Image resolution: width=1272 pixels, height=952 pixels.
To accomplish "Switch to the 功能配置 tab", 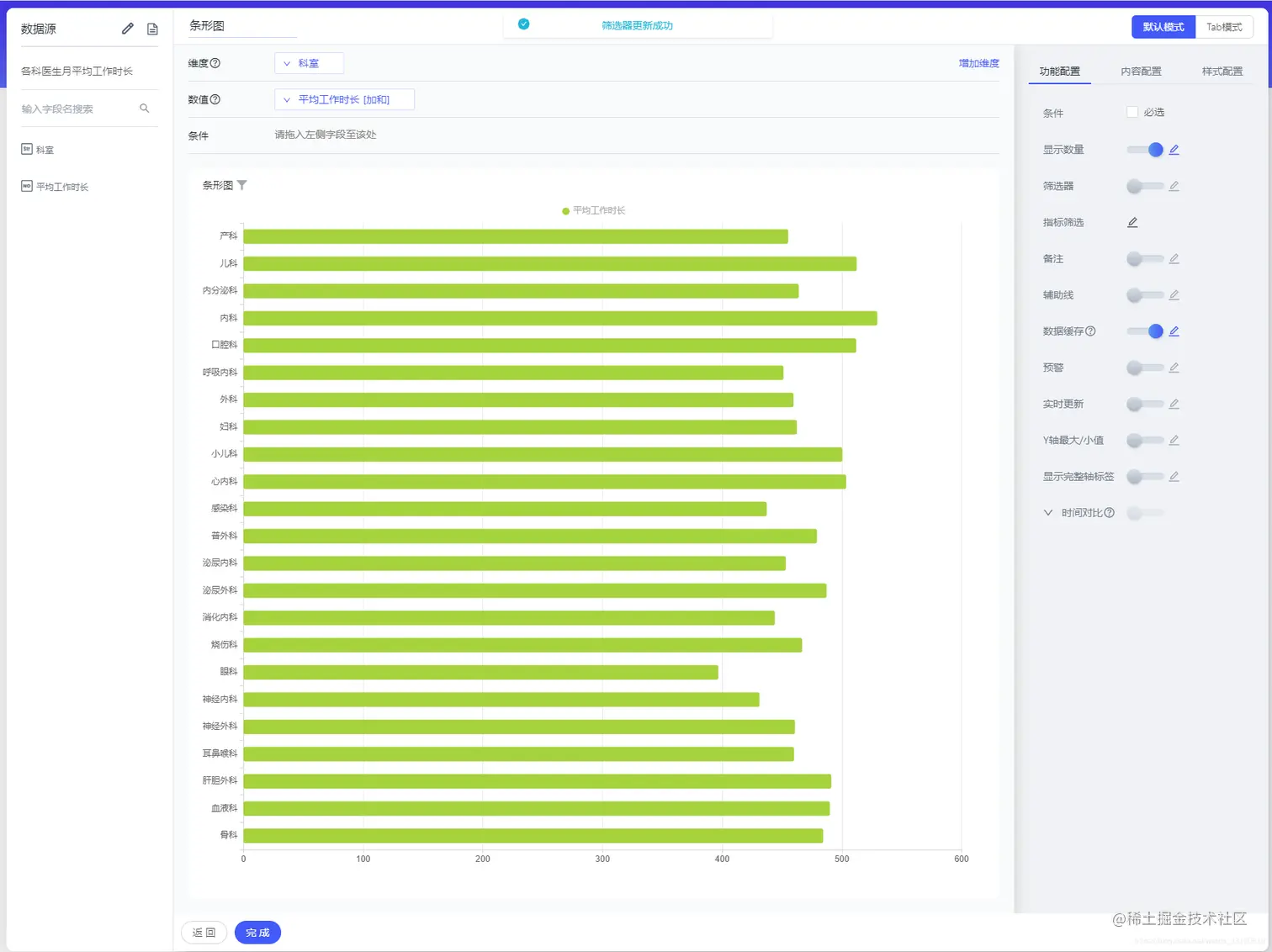I will coord(1060,71).
